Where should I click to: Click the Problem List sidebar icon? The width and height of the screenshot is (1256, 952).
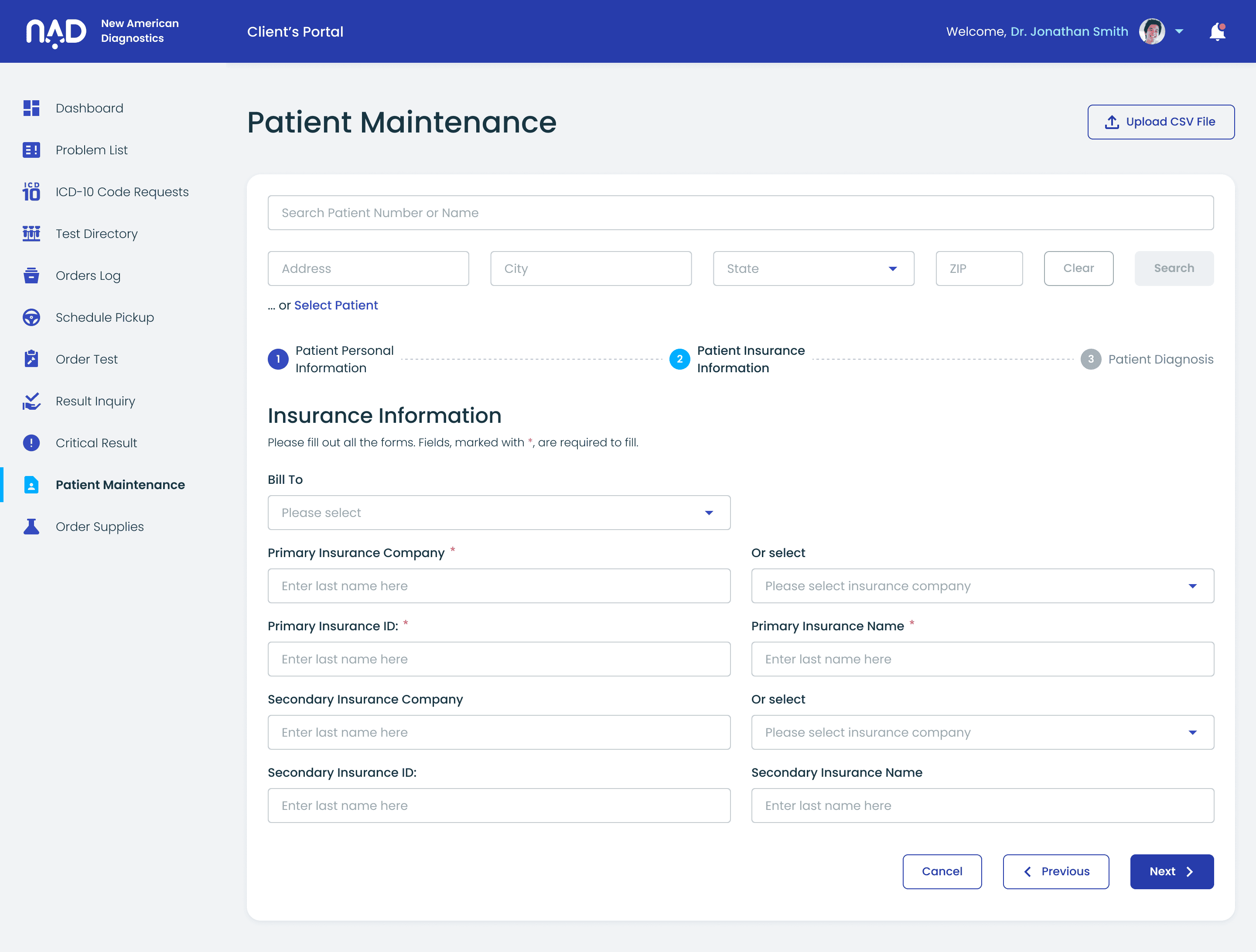pyautogui.click(x=31, y=150)
